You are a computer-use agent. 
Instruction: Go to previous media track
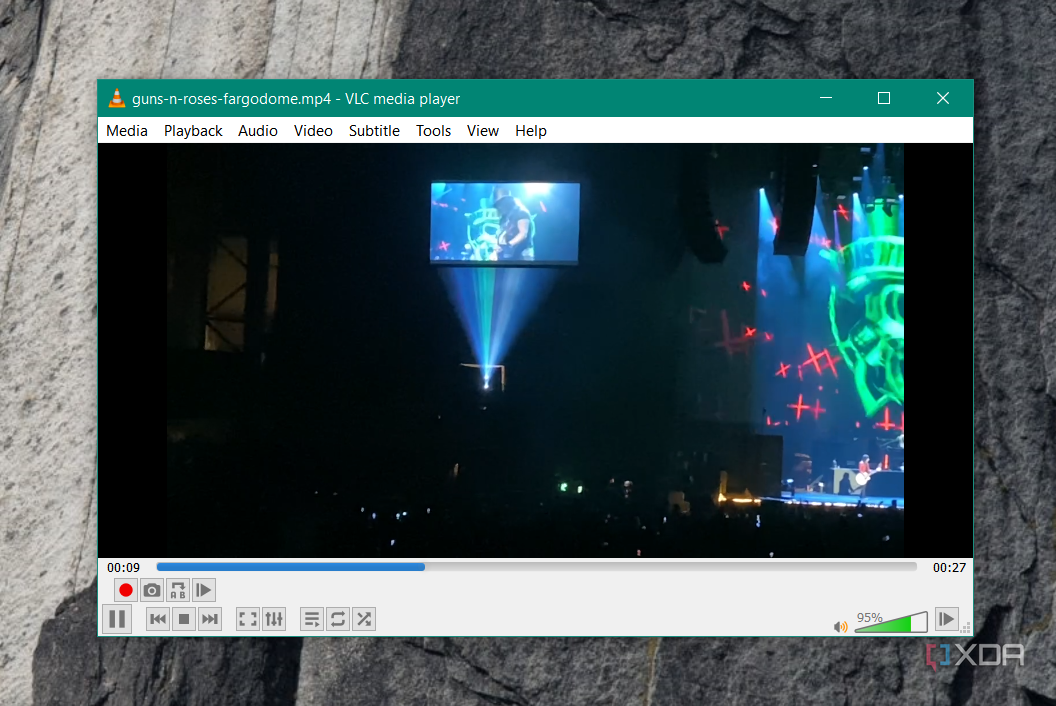coord(158,619)
